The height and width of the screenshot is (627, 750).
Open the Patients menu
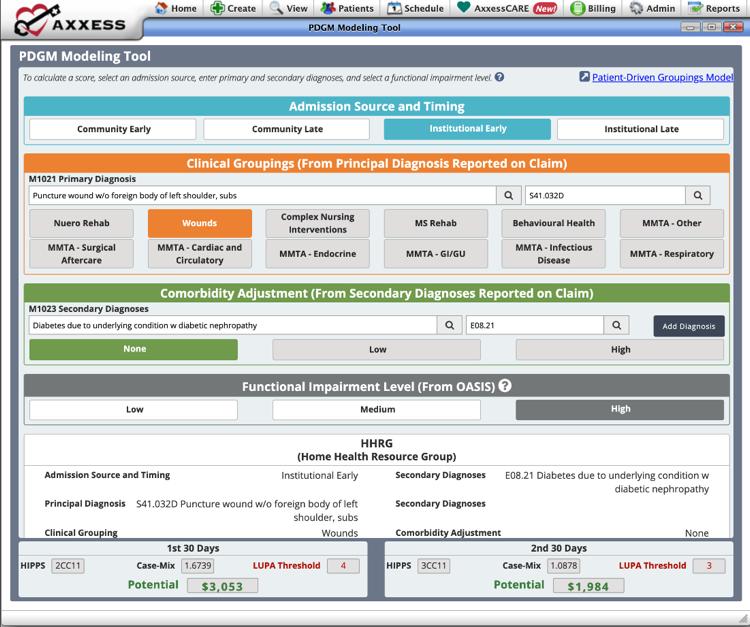(x=347, y=8)
